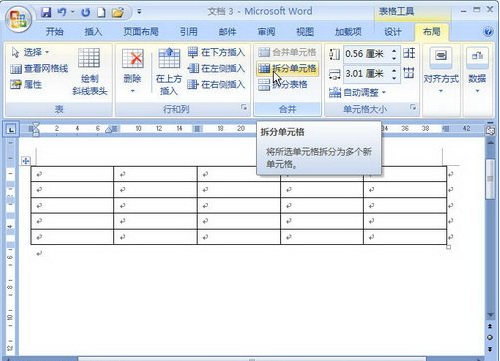Screen dimensions: 500x361
Task: Open the 邮件 ribbon tab
Action: (227, 32)
